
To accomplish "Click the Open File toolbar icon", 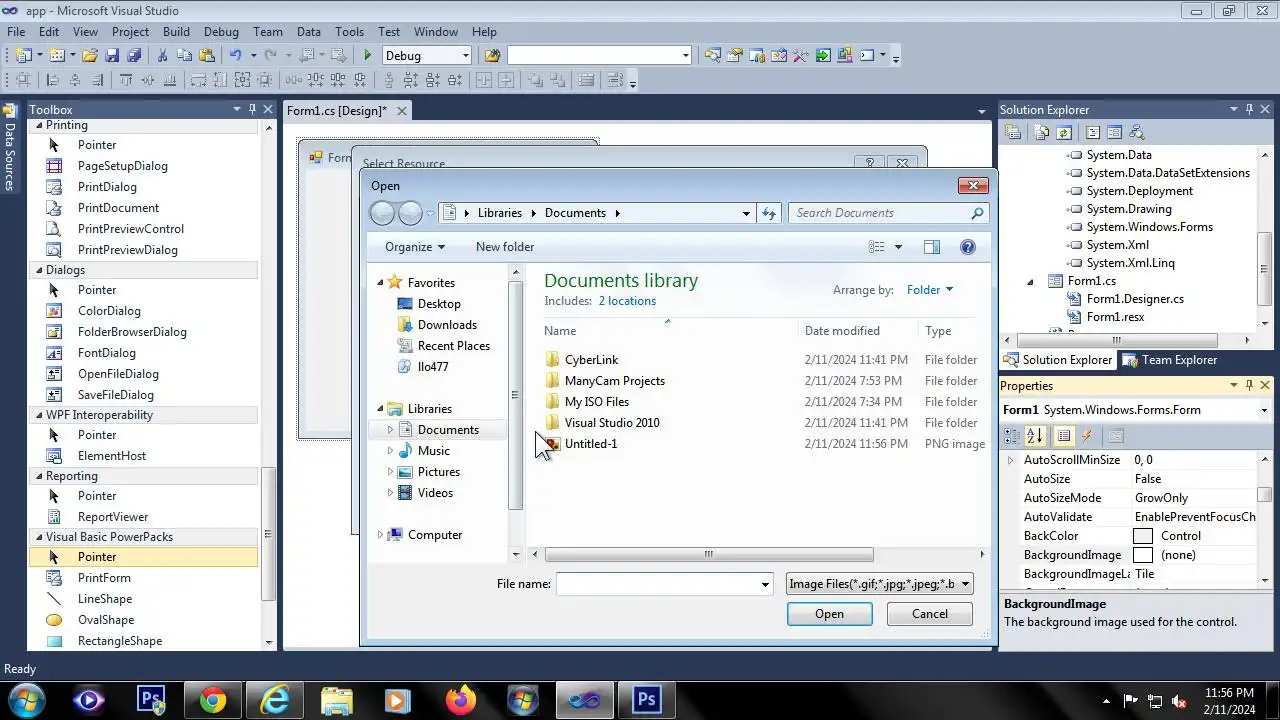I will (x=90, y=56).
